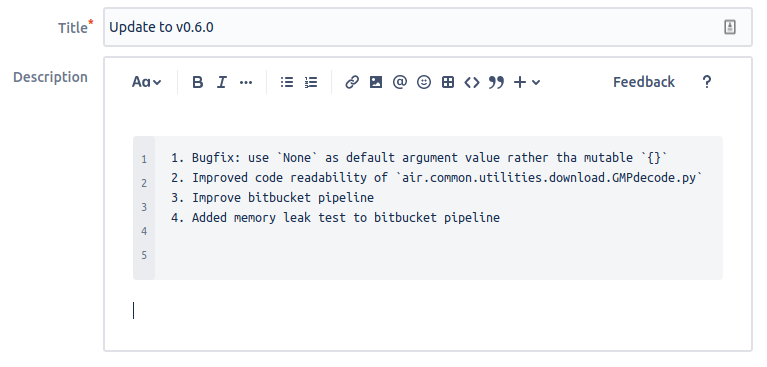Place cursor in paragraph below code block
767x367 pixels.
[428, 311]
